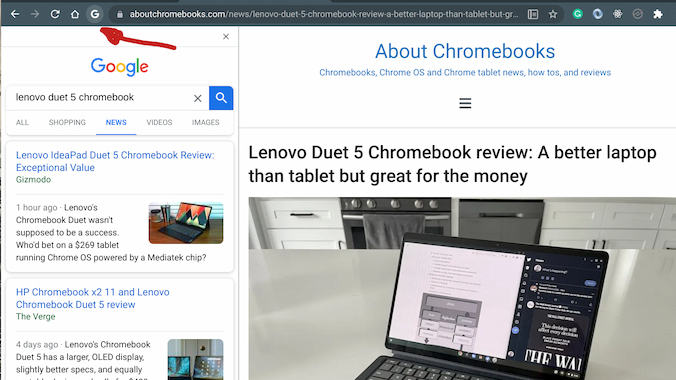This screenshot has height=380, width=676.
Task: Open the Grammarly extension icon
Action: click(577, 14)
